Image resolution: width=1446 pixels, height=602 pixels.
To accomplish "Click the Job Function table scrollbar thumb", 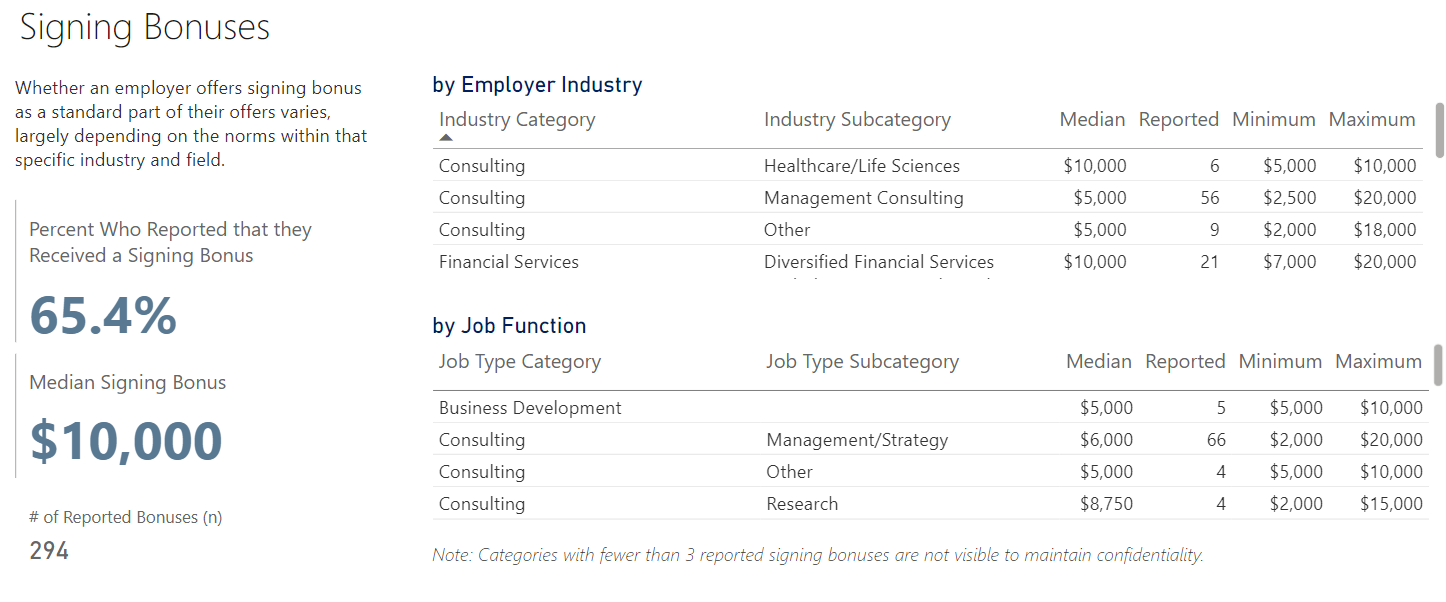I will pos(1439,365).
